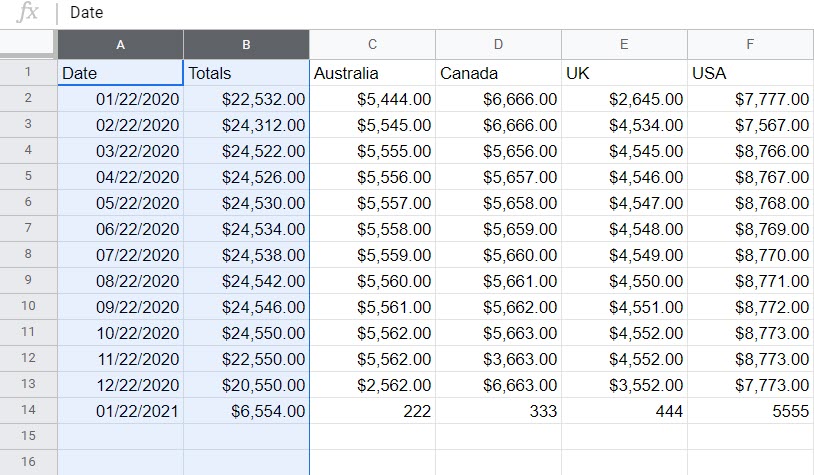Click the cell with value 5555

click(750, 411)
